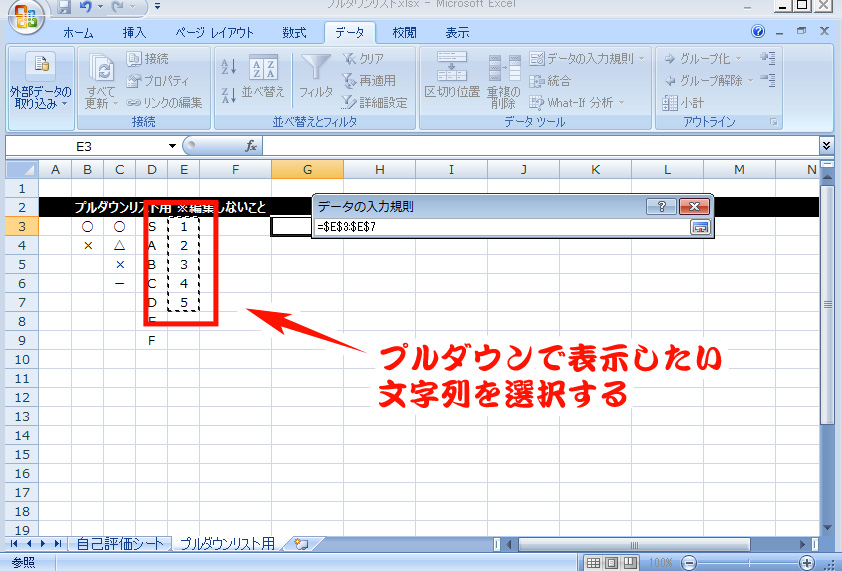This screenshot has width=842, height=571.
Task: Switch to 自己評価シート sheet tab
Action: click(120, 544)
